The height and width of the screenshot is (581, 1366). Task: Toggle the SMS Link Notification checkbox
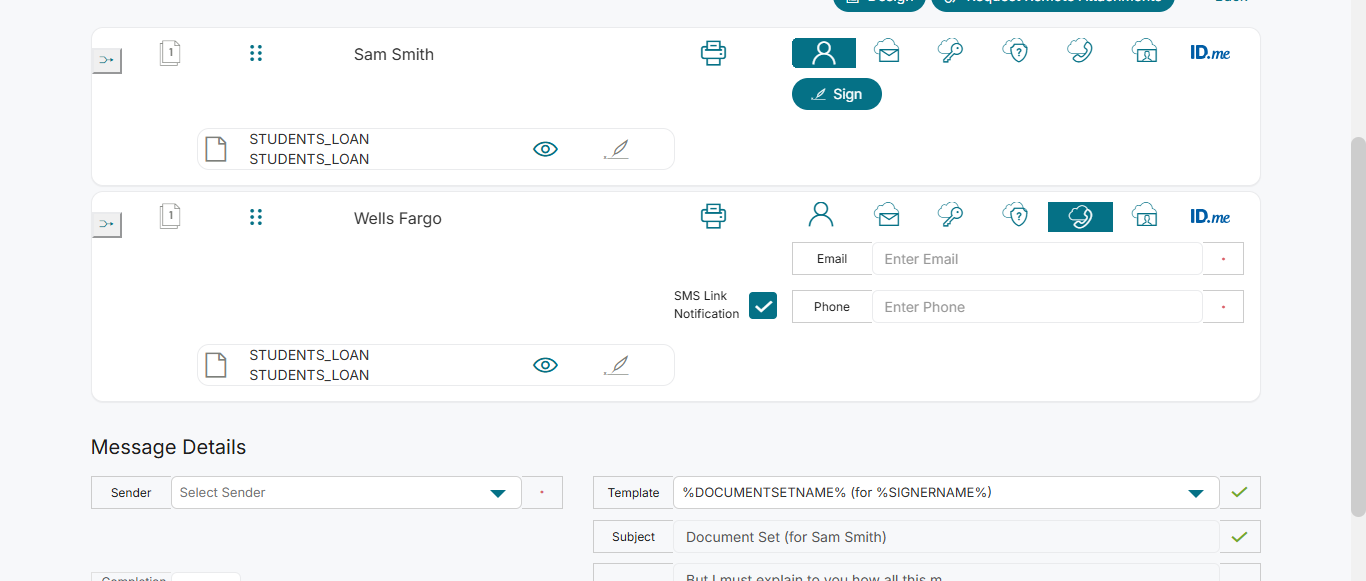point(763,306)
